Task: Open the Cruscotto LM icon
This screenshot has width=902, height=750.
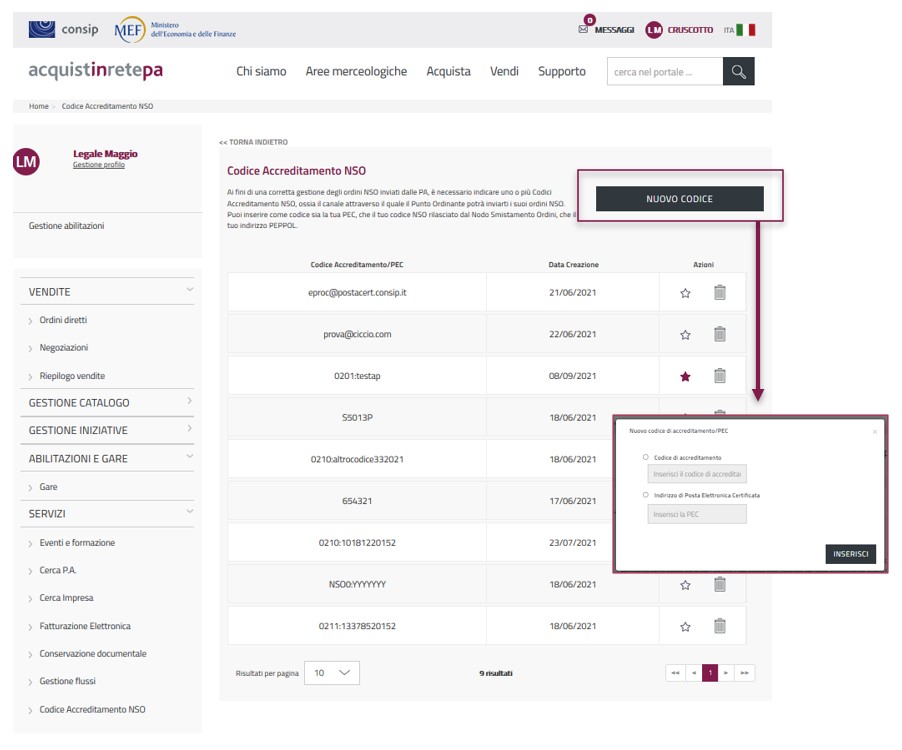Action: pyautogui.click(x=654, y=30)
